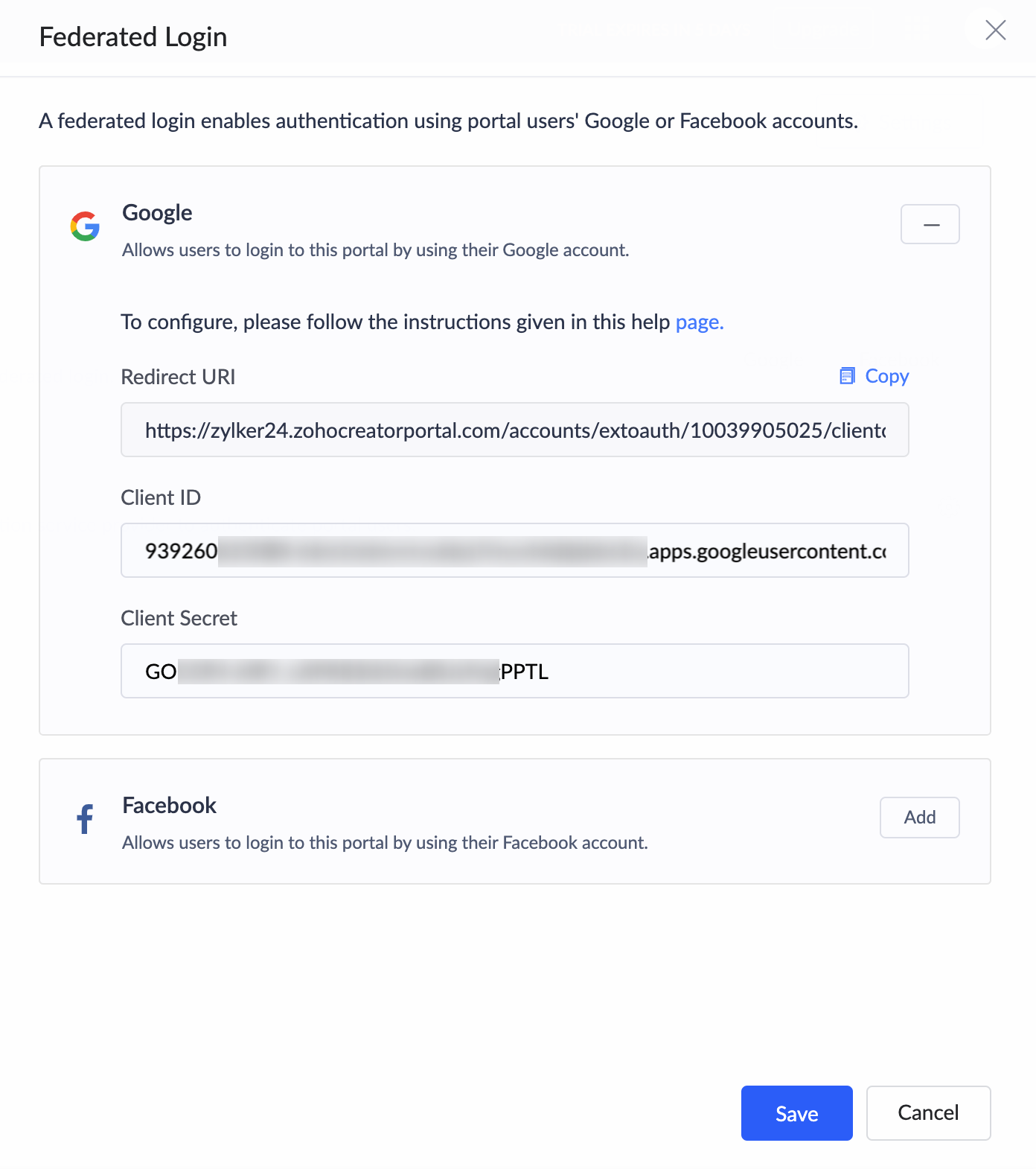Click the Client ID label
Screen dimensions: 1036x1169
[161, 498]
